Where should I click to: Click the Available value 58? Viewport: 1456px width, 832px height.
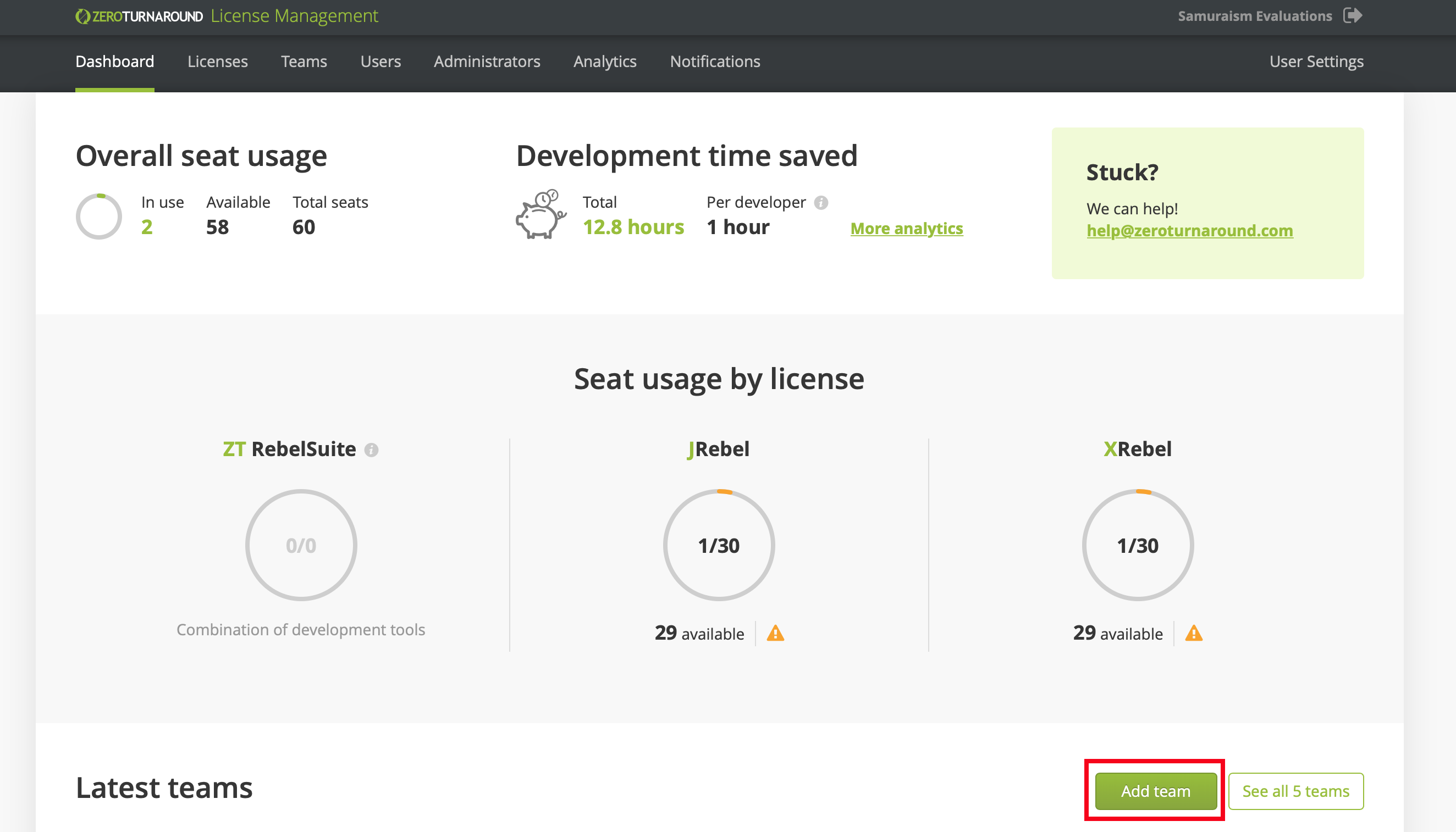point(217,228)
